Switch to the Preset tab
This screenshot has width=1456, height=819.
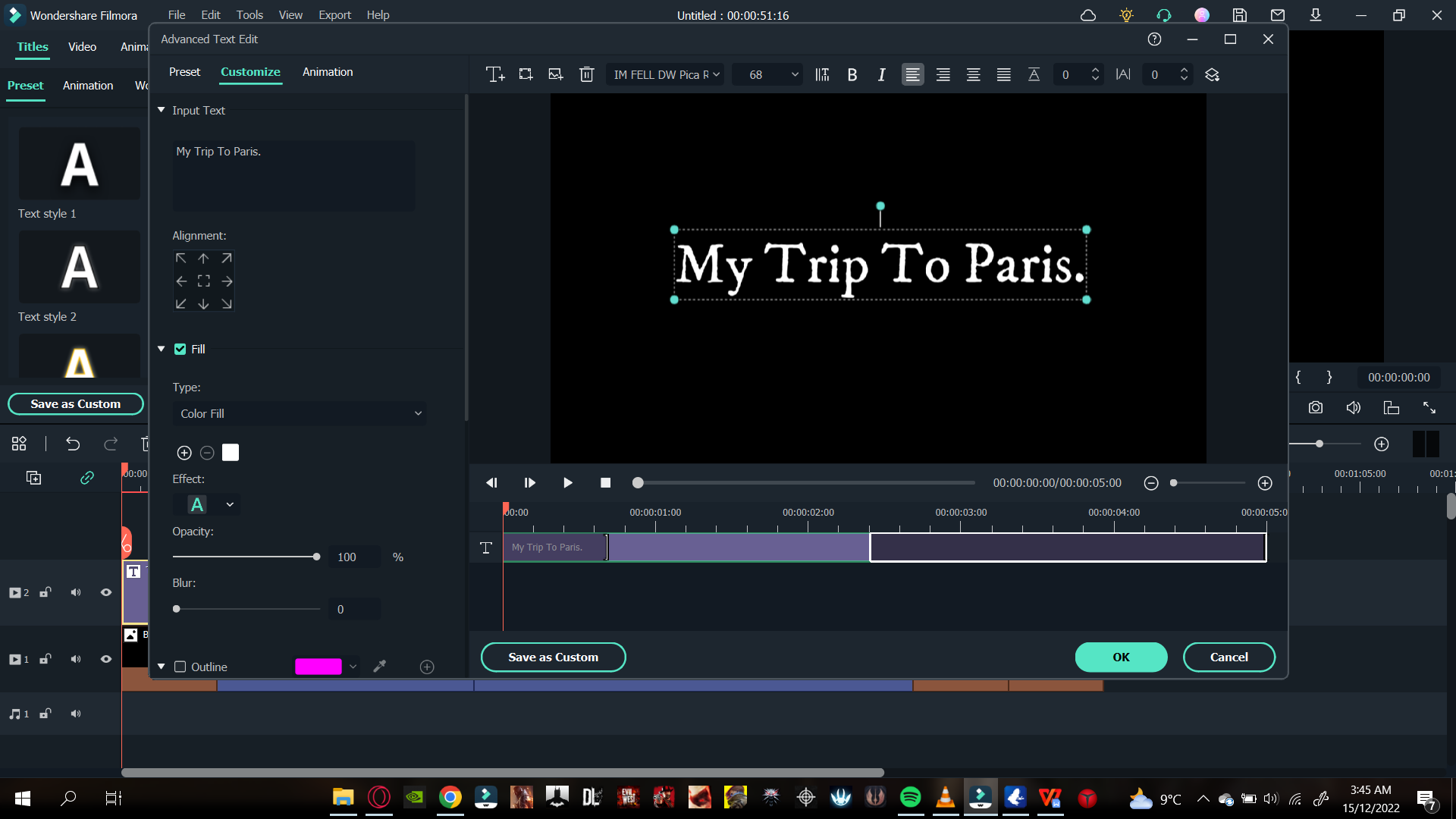(184, 72)
